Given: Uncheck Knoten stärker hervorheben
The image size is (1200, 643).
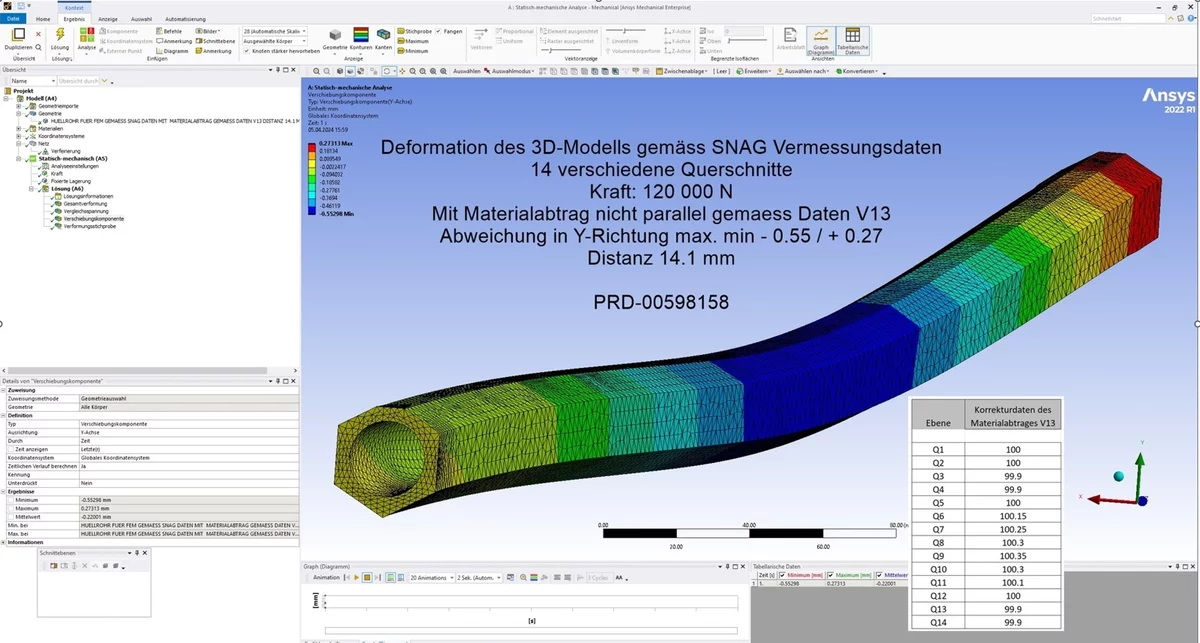Looking at the screenshot, I should [x=247, y=51].
